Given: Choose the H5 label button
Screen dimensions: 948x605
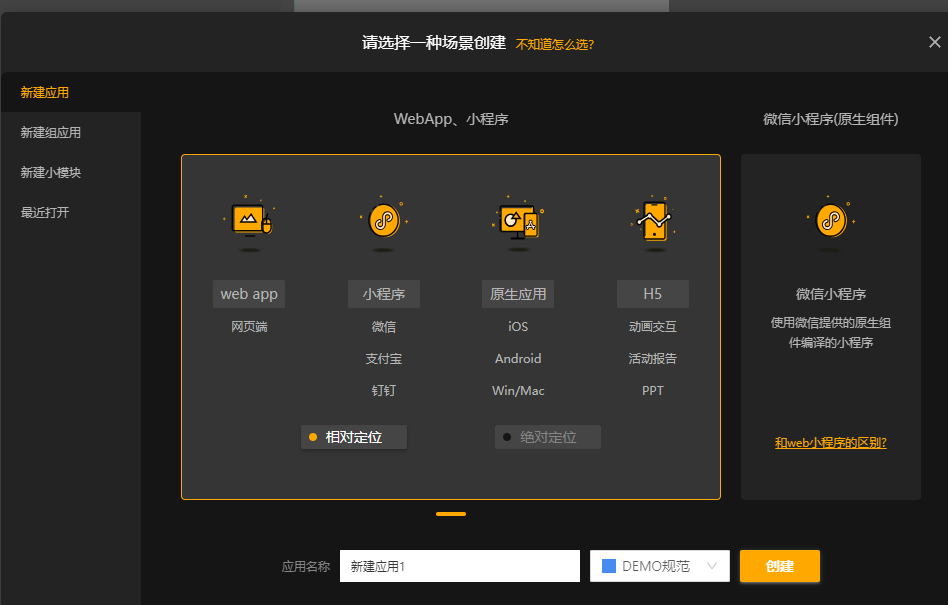Looking at the screenshot, I should pyautogui.click(x=653, y=294).
